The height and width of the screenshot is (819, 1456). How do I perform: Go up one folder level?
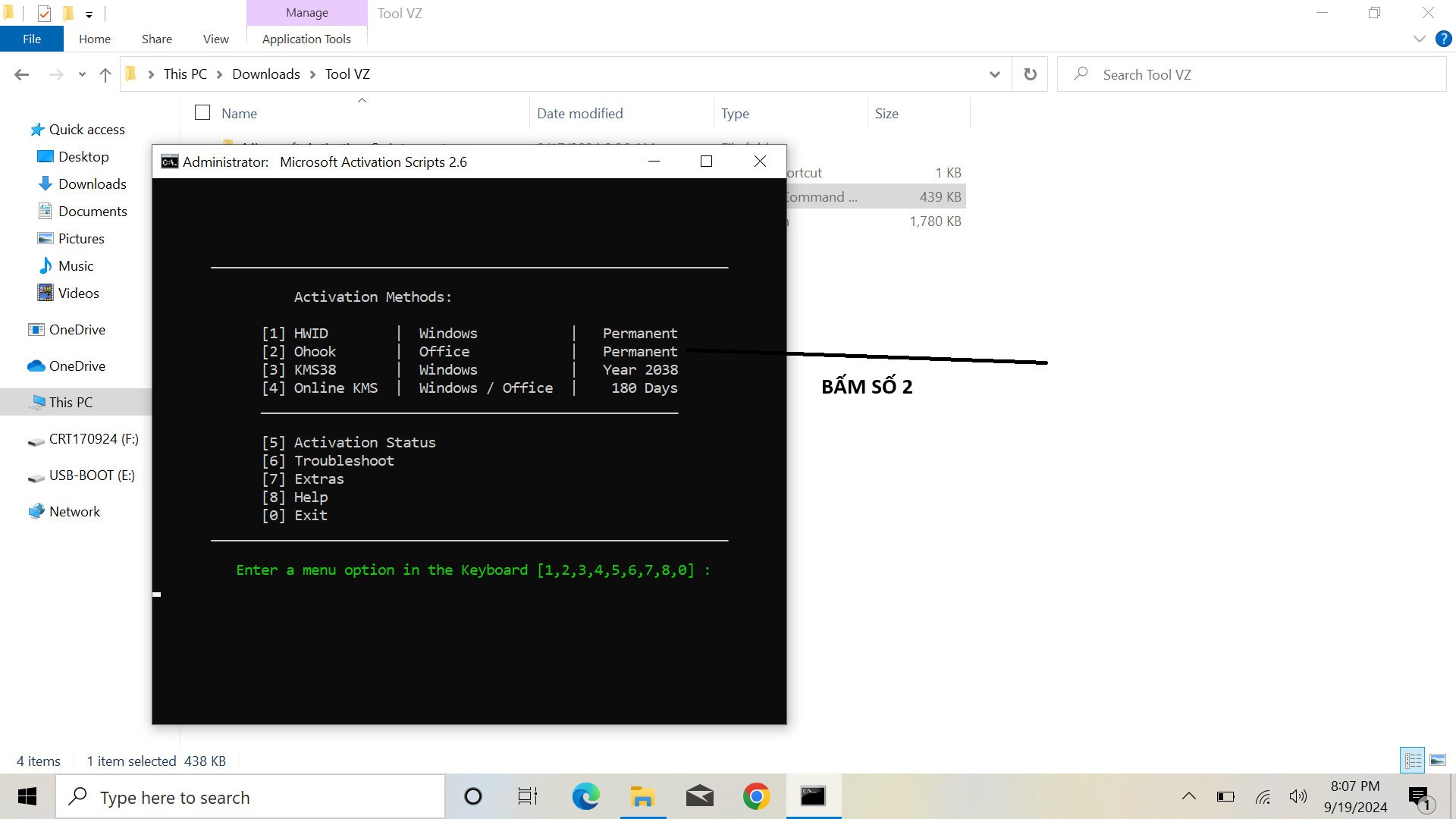click(x=105, y=74)
